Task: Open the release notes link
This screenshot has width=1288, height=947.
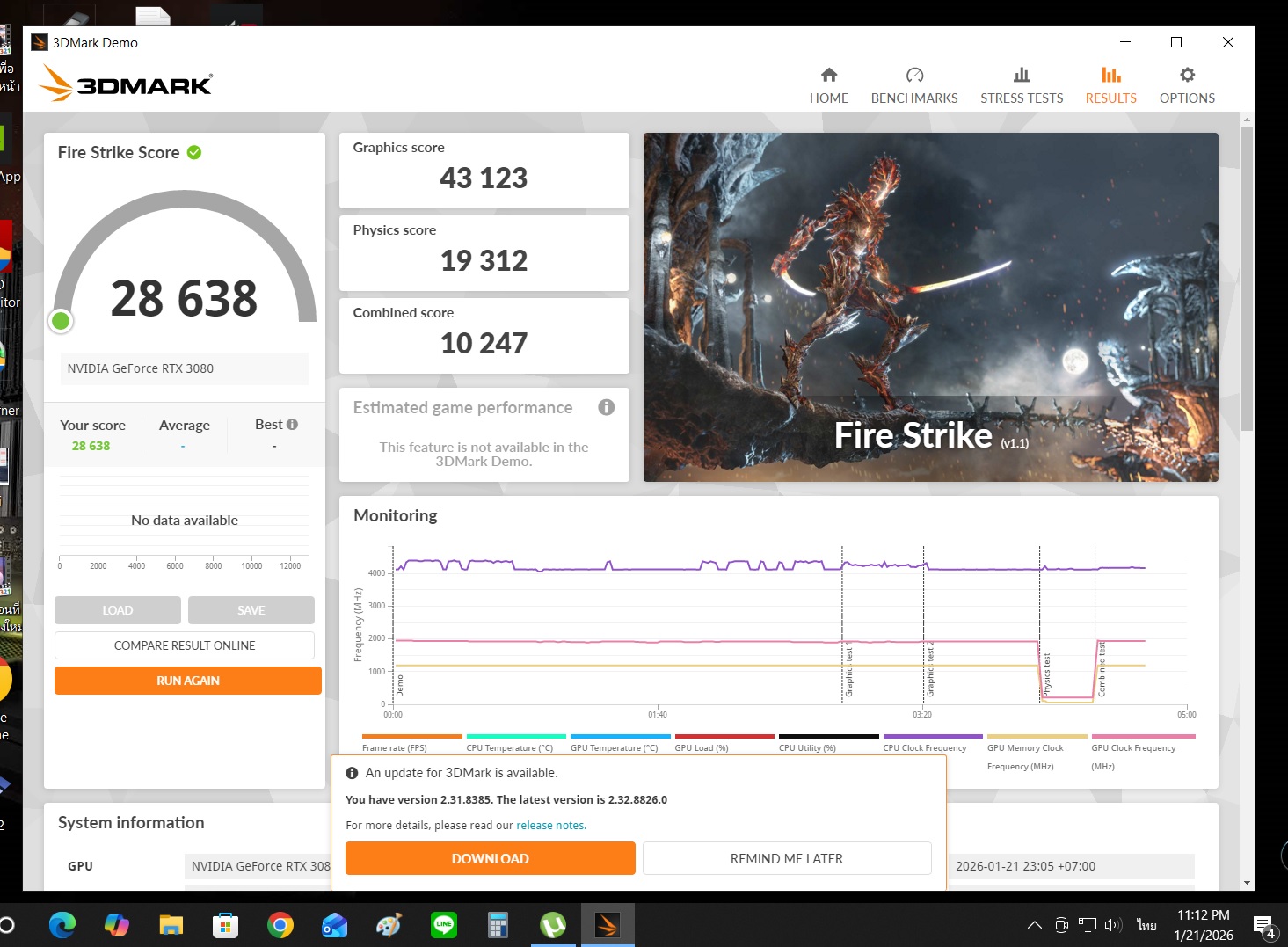Action: [x=550, y=826]
